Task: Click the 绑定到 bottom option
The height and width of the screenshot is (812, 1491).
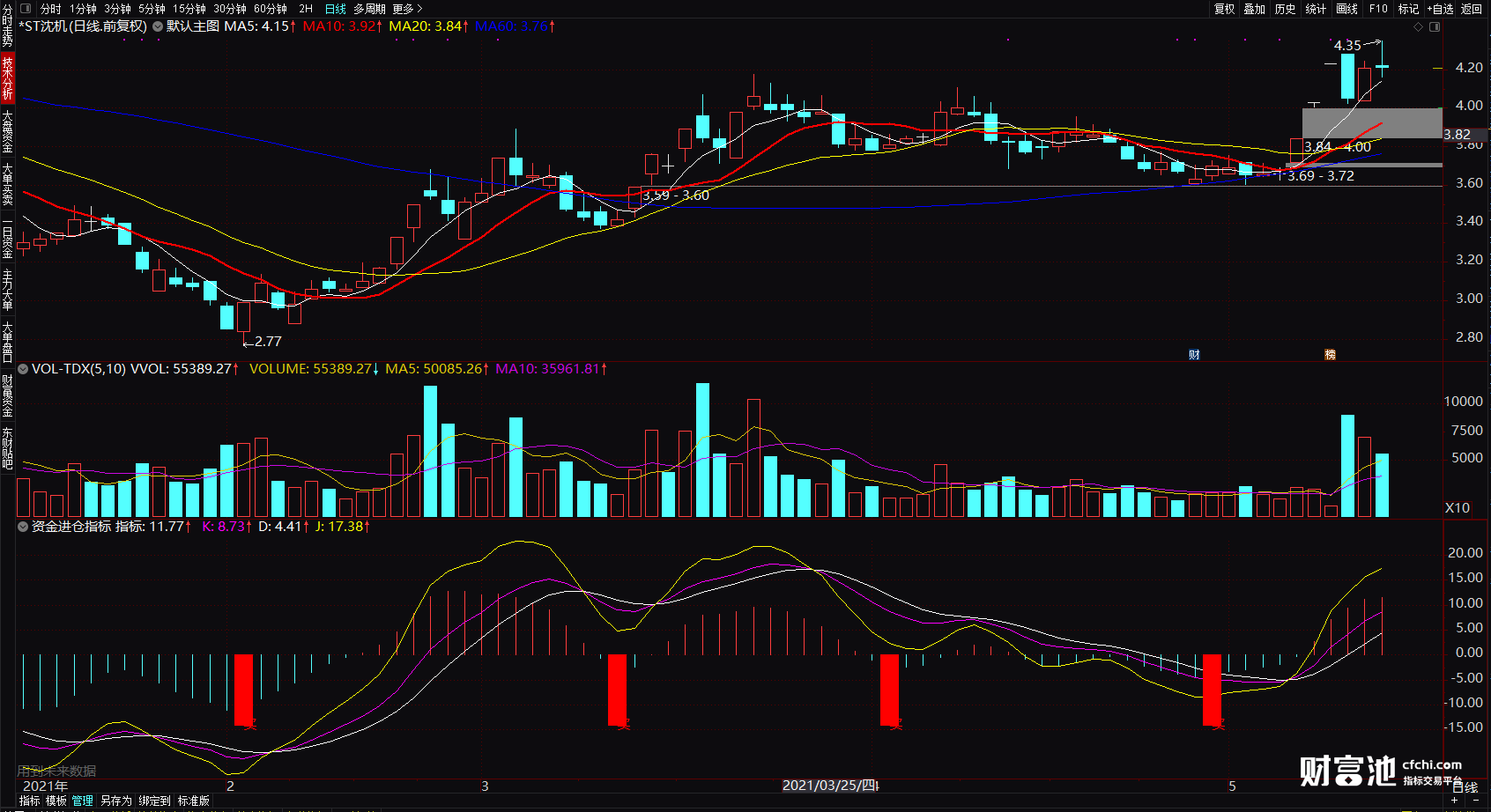Action: (155, 801)
